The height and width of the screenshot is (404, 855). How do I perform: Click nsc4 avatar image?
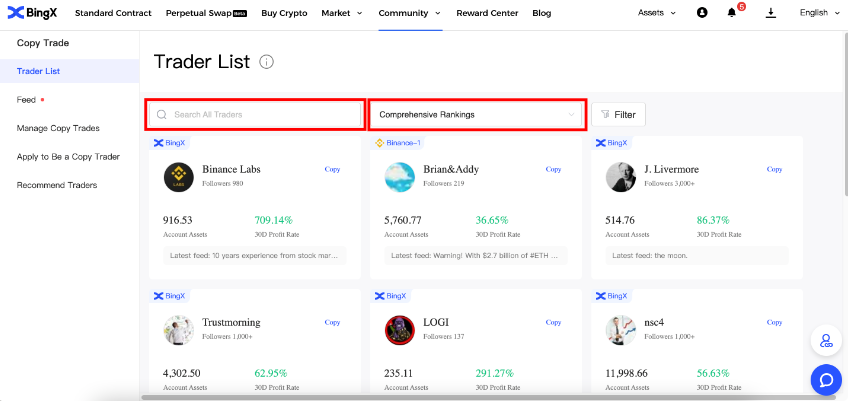pos(621,330)
